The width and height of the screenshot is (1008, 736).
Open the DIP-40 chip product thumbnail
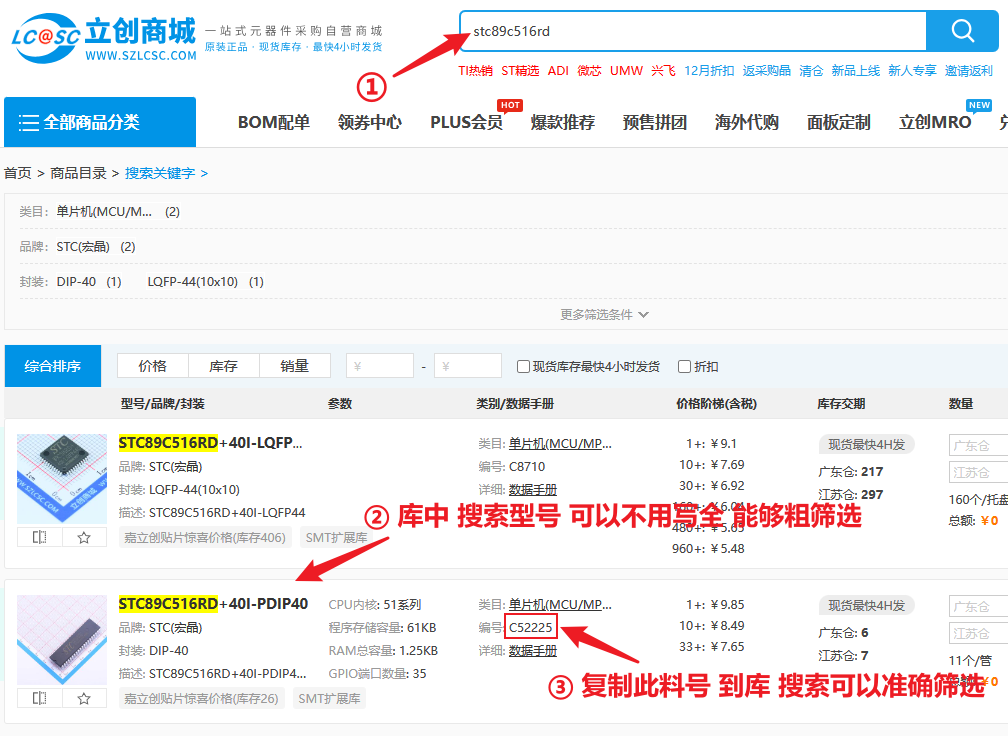click(x=62, y=640)
